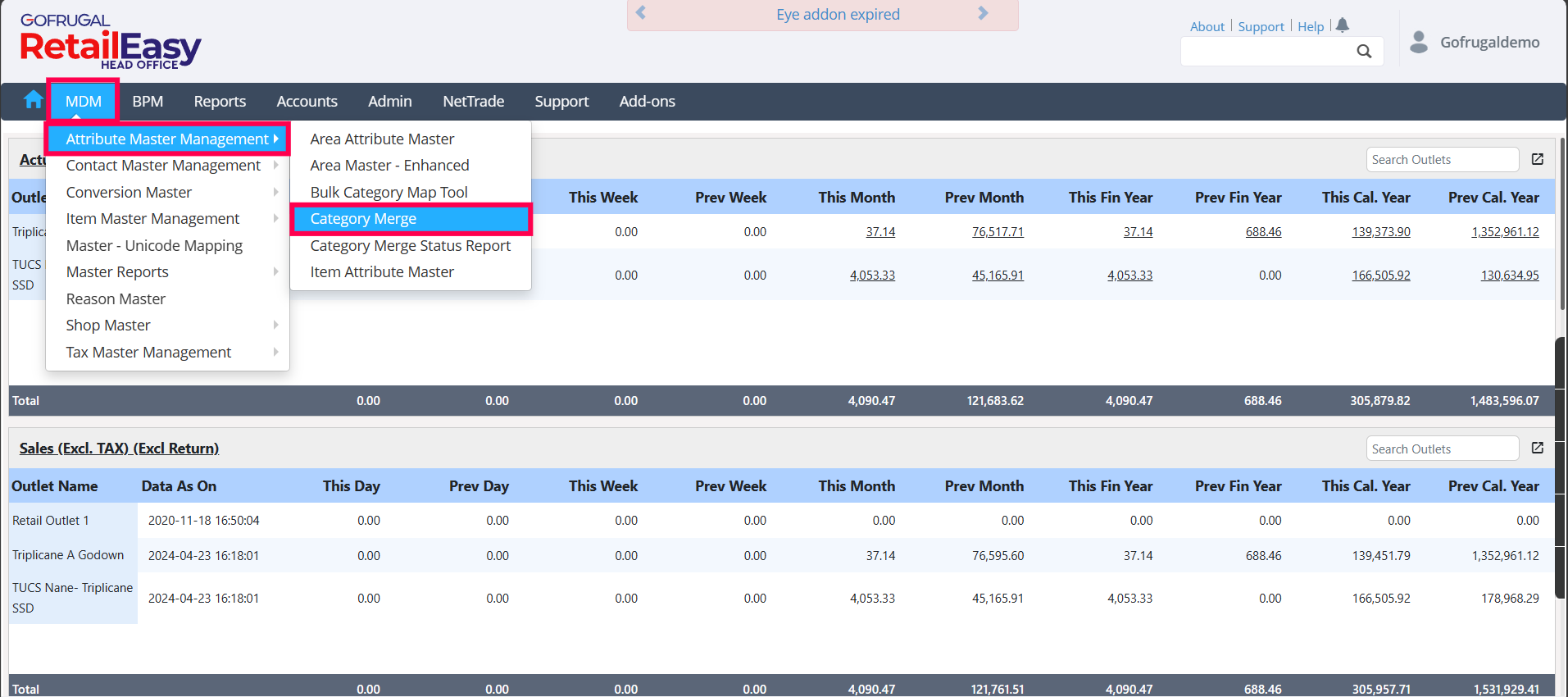The height and width of the screenshot is (697, 1568).
Task: Choose Bulk Category Map Tool
Action: click(389, 193)
